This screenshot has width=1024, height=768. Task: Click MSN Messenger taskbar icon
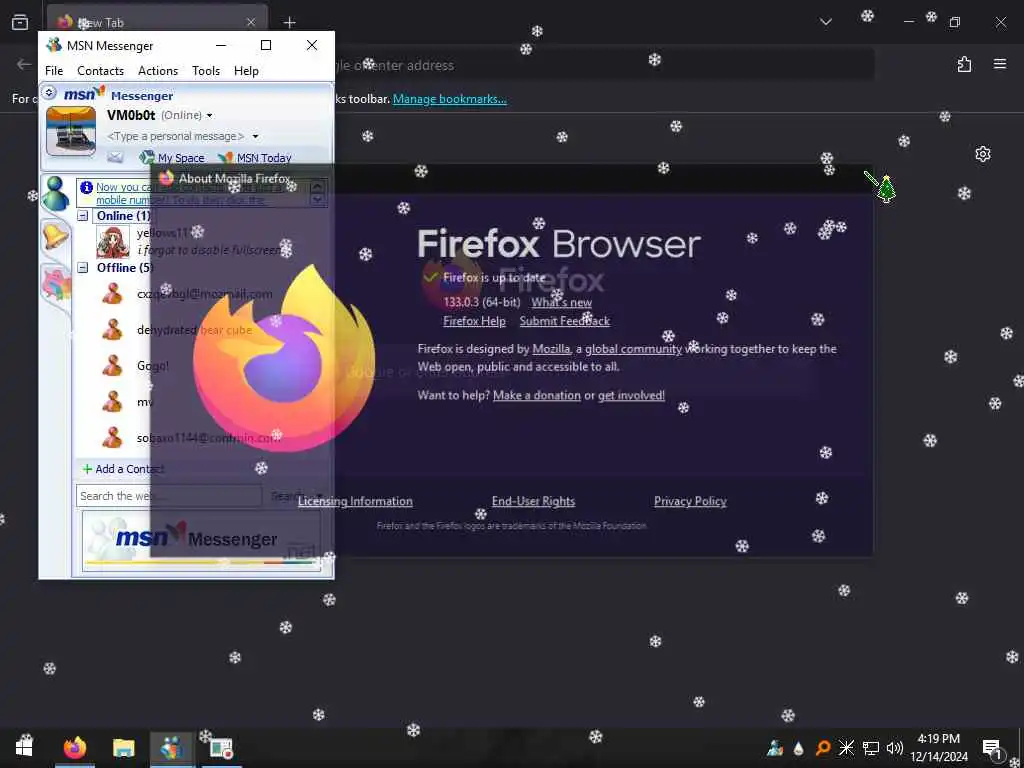tap(172, 748)
